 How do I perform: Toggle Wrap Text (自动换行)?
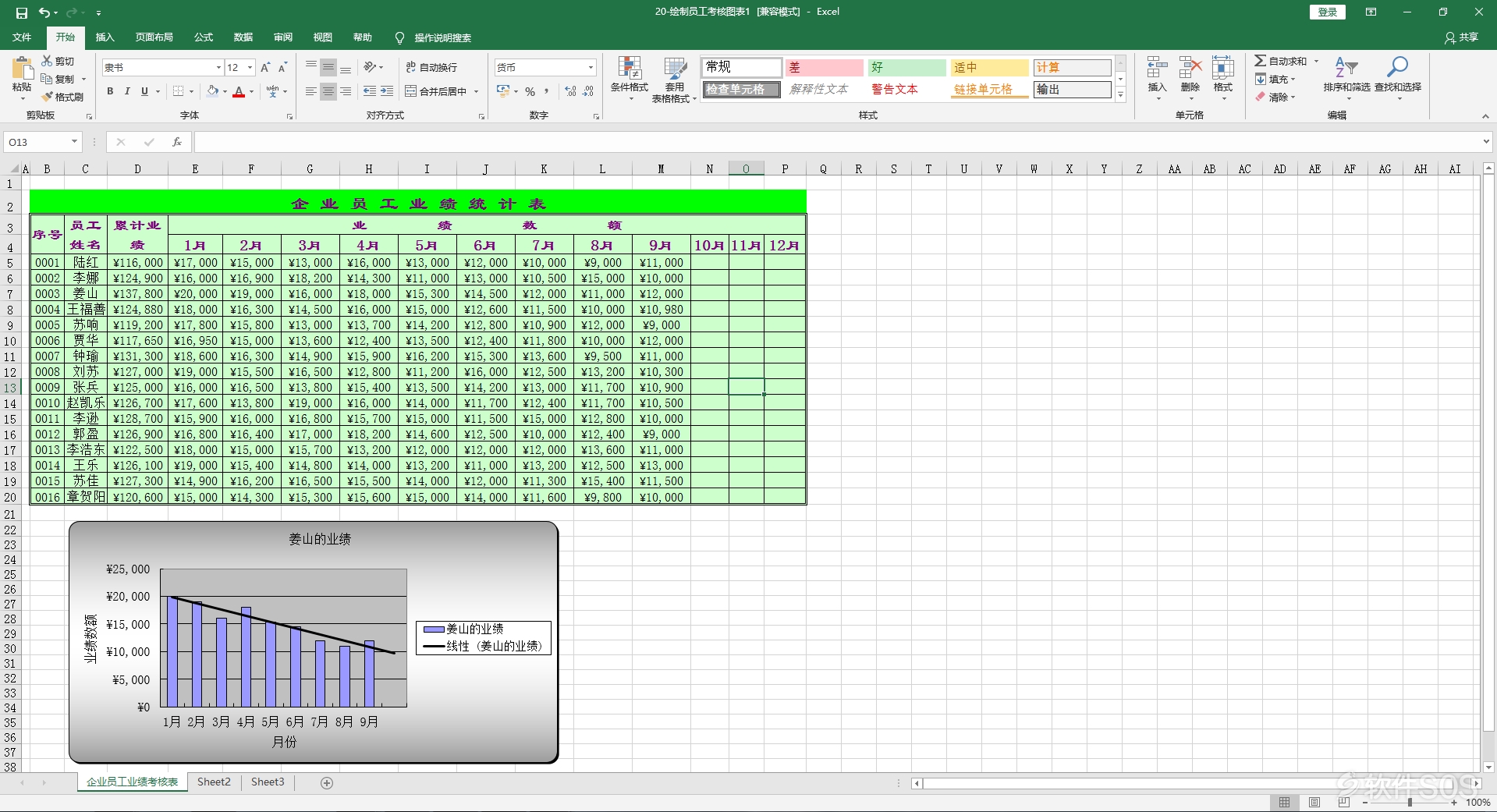pos(431,68)
